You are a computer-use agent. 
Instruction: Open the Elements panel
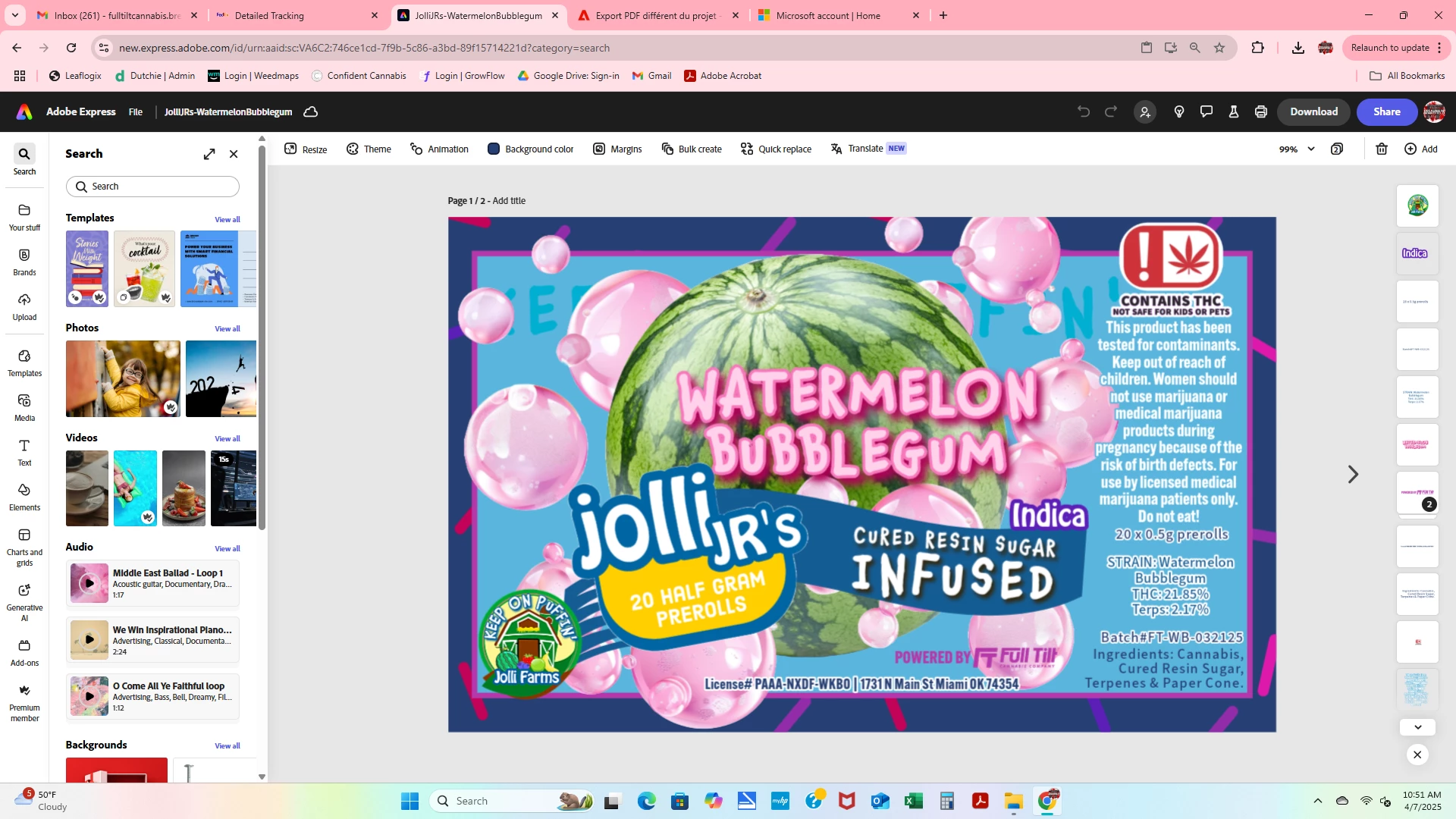24,497
